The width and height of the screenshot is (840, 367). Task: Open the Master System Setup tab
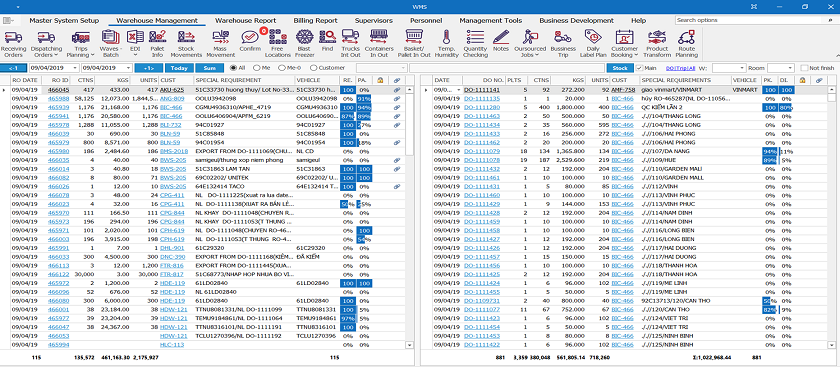64,20
